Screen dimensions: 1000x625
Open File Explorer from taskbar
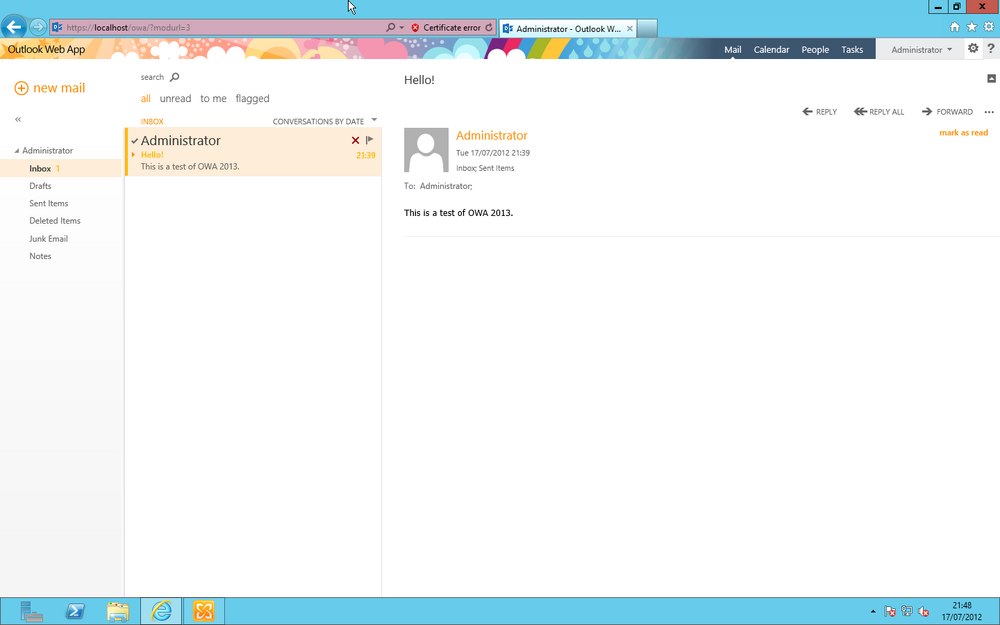tap(118, 611)
